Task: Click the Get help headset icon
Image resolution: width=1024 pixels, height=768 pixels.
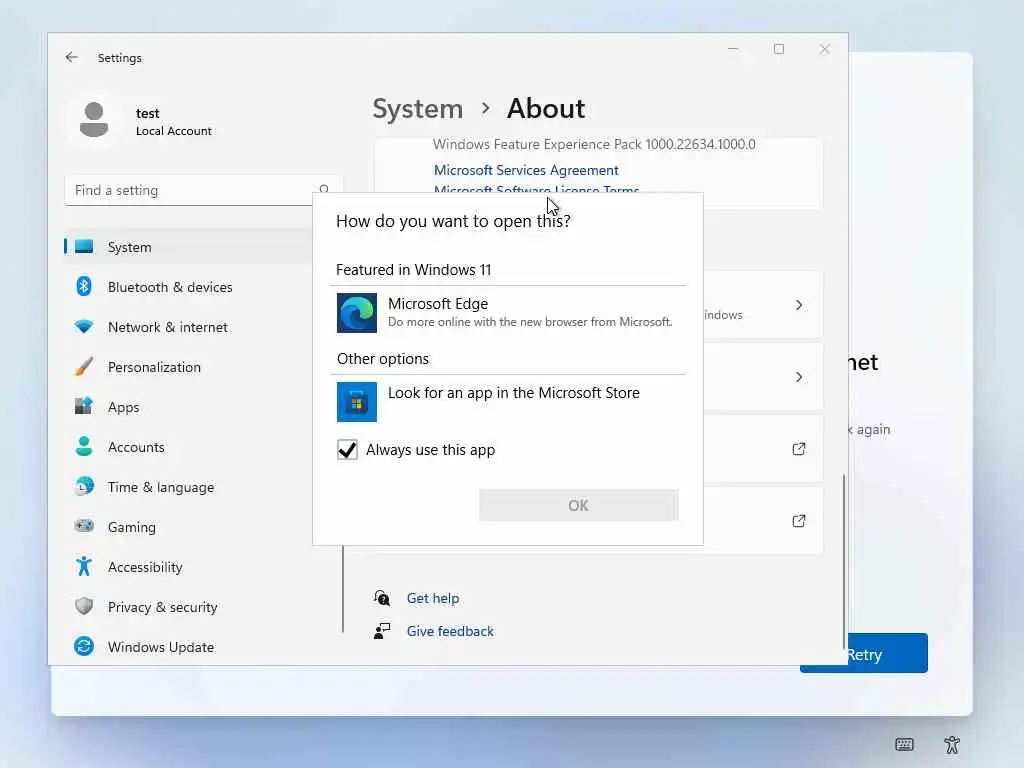Action: coord(382,598)
